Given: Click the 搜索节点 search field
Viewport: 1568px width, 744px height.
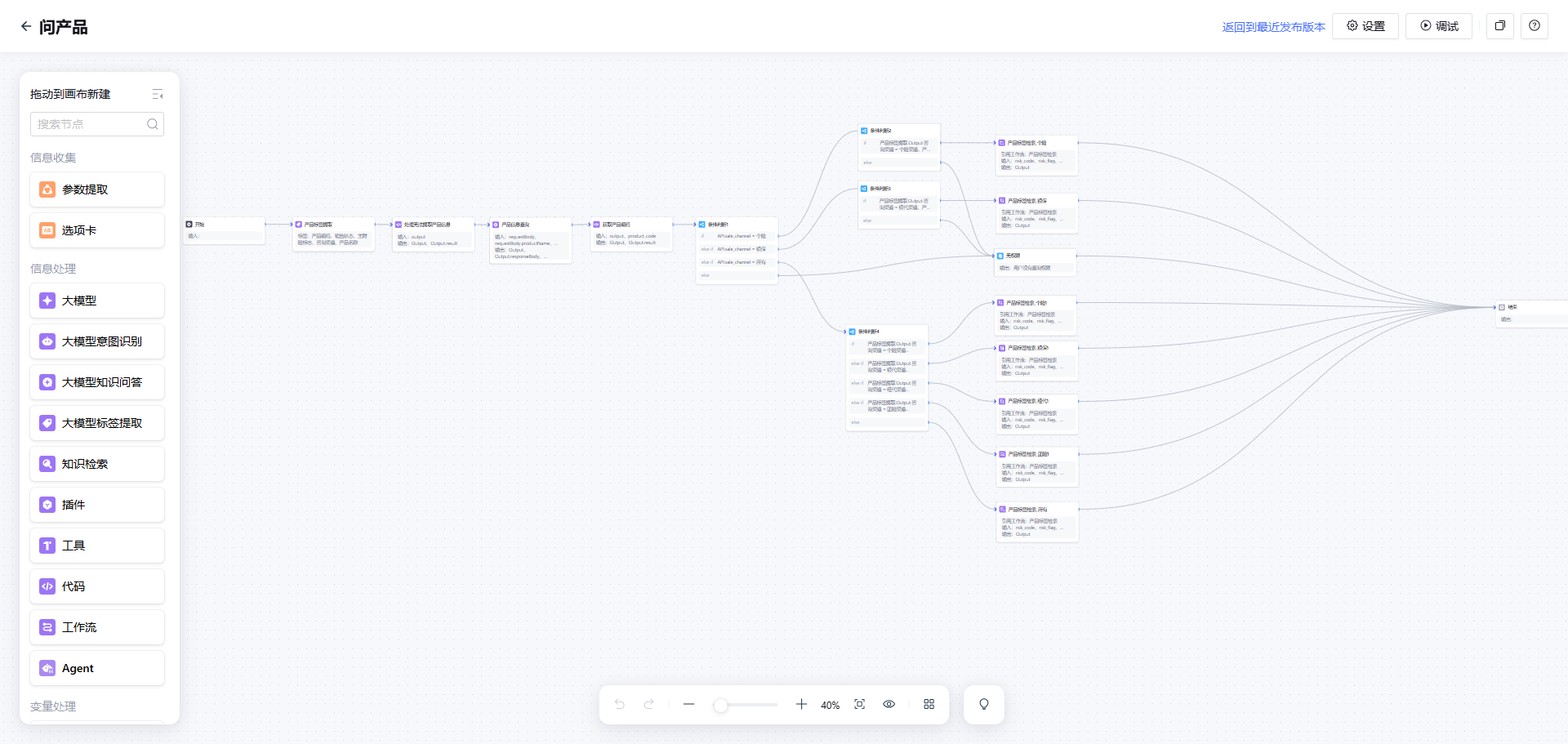Looking at the screenshot, I should pos(90,124).
